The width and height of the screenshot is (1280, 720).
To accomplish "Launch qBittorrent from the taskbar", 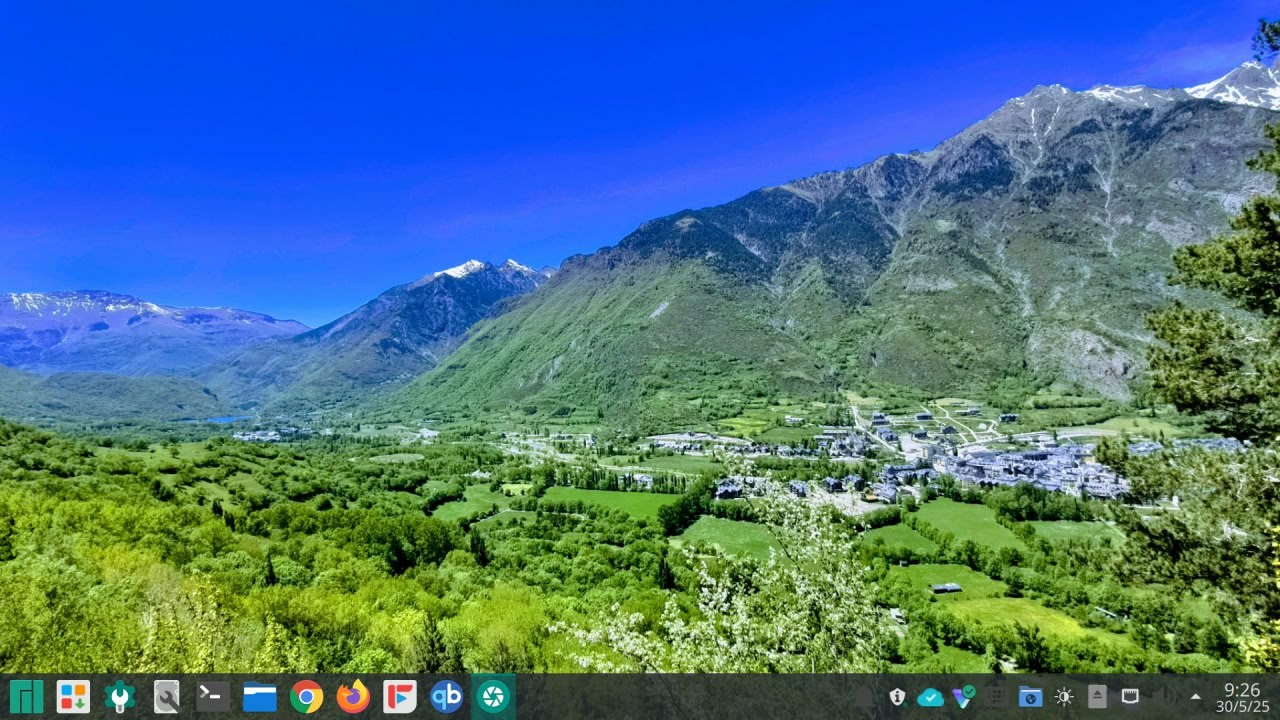I will (x=447, y=696).
